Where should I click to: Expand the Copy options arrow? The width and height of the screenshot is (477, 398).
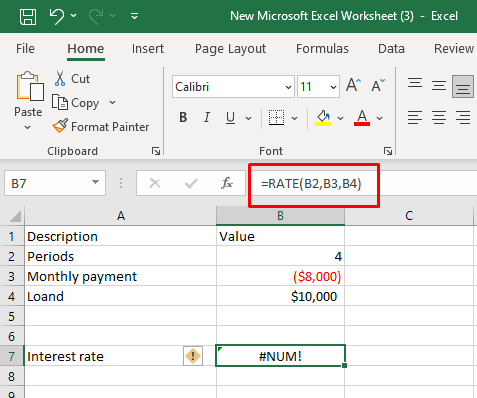point(113,102)
